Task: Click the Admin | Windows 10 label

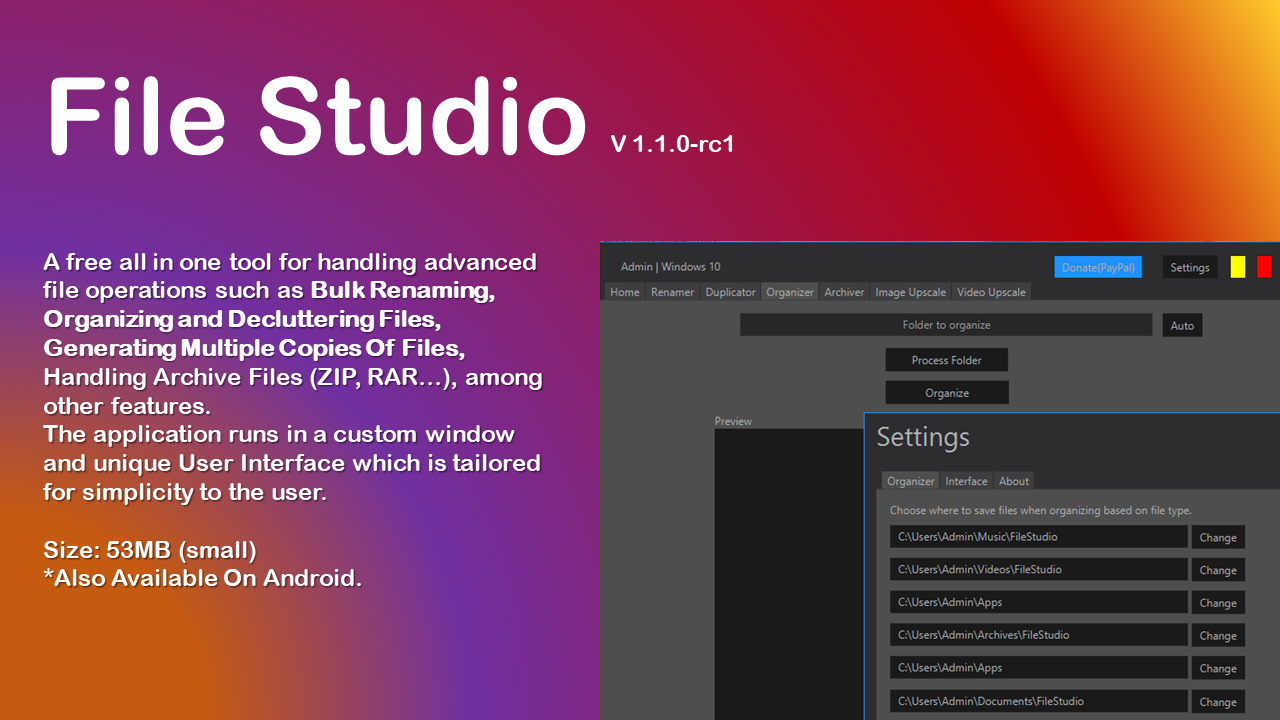Action: [x=670, y=267]
